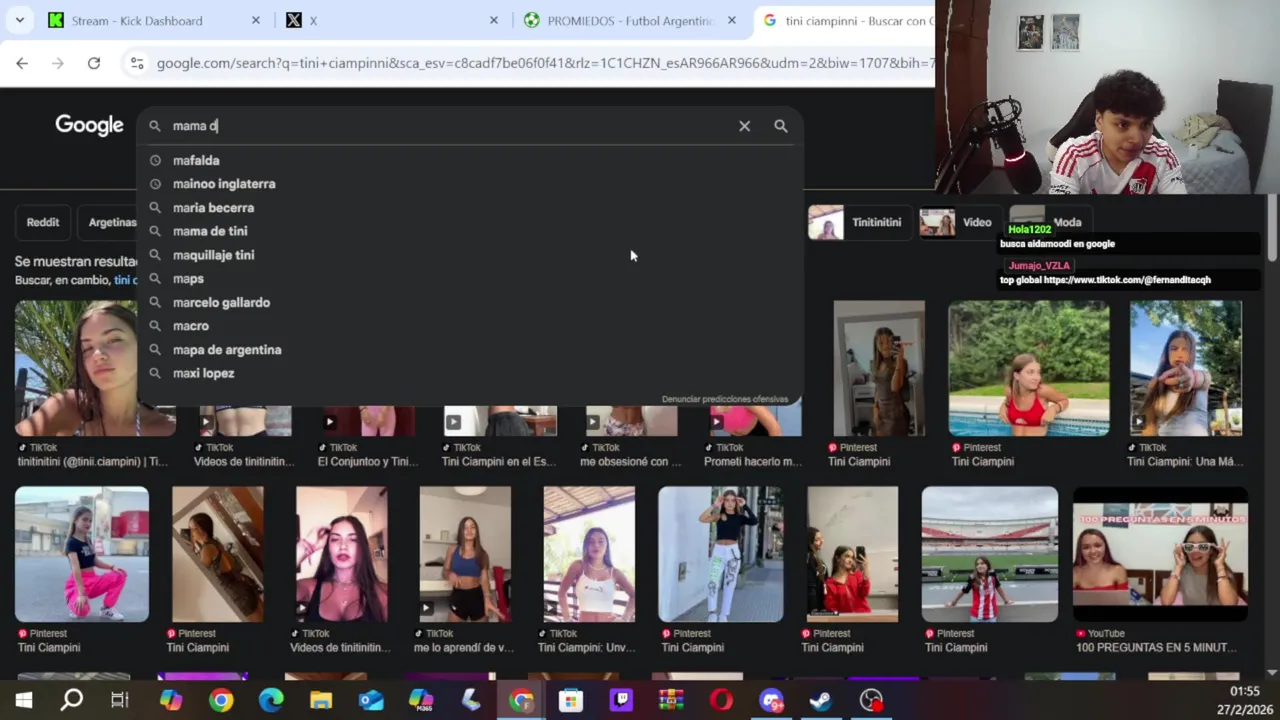Open Outlook from the taskbar
Viewport: 1280px width, 720px height.
click(371, 701)
